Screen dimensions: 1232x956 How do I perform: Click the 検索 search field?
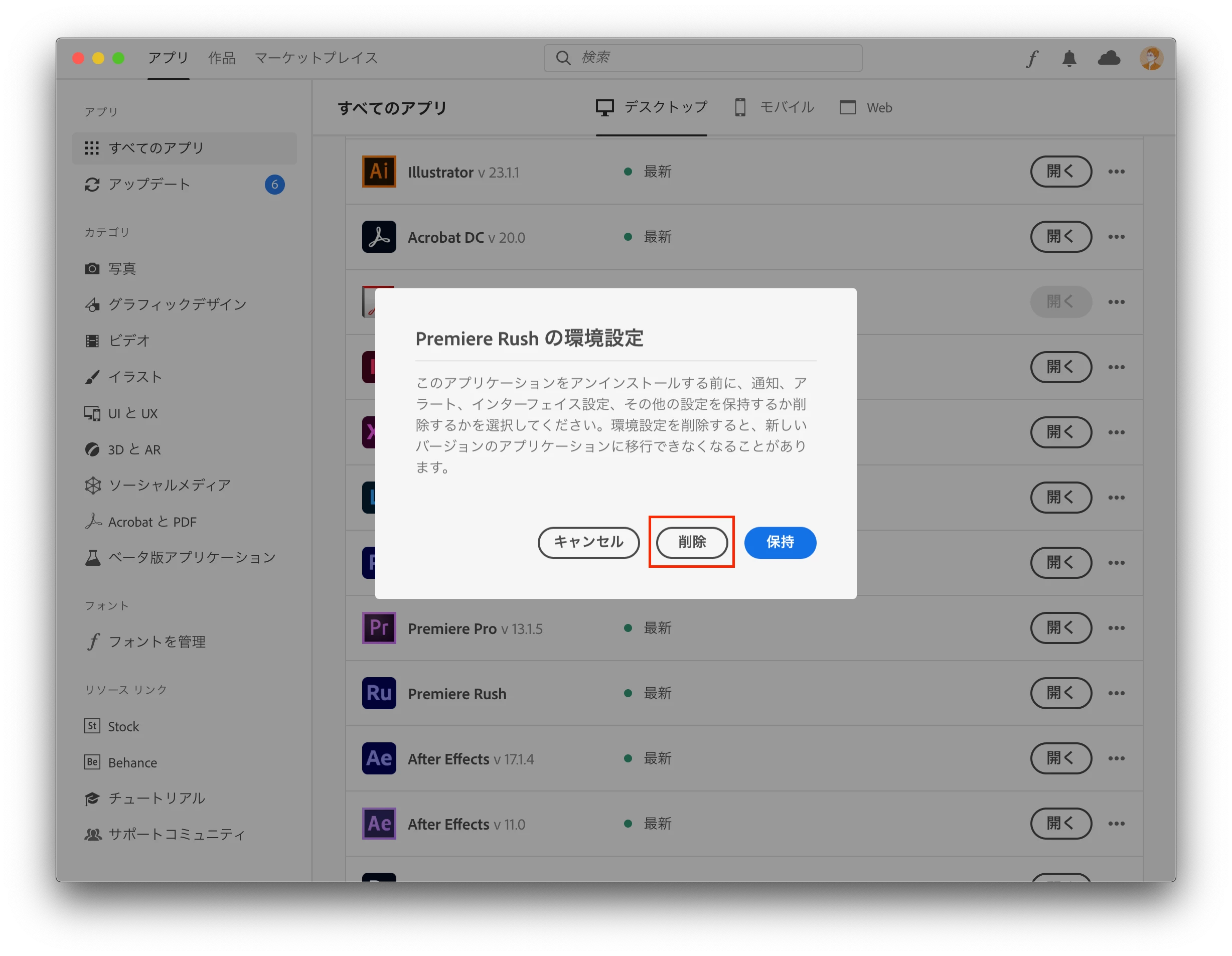point(703,58)
